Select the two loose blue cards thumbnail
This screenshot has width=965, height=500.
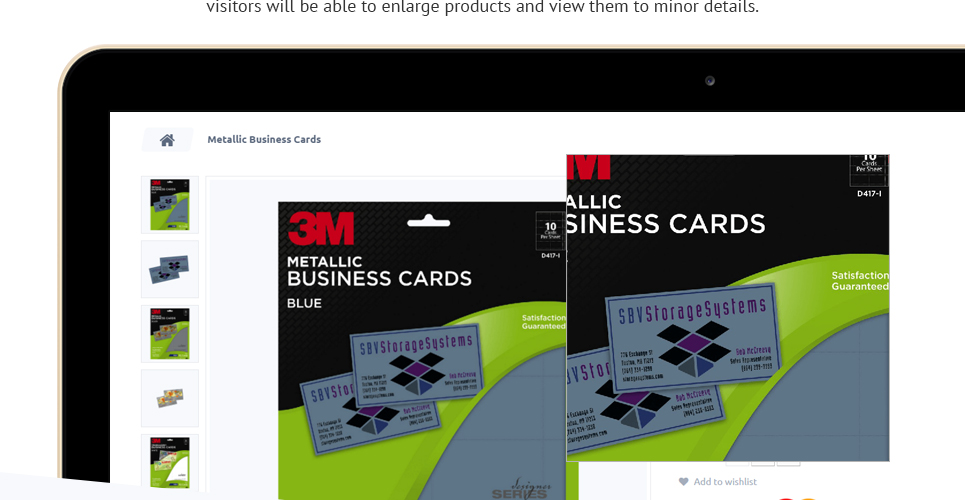tap(170, 269)
